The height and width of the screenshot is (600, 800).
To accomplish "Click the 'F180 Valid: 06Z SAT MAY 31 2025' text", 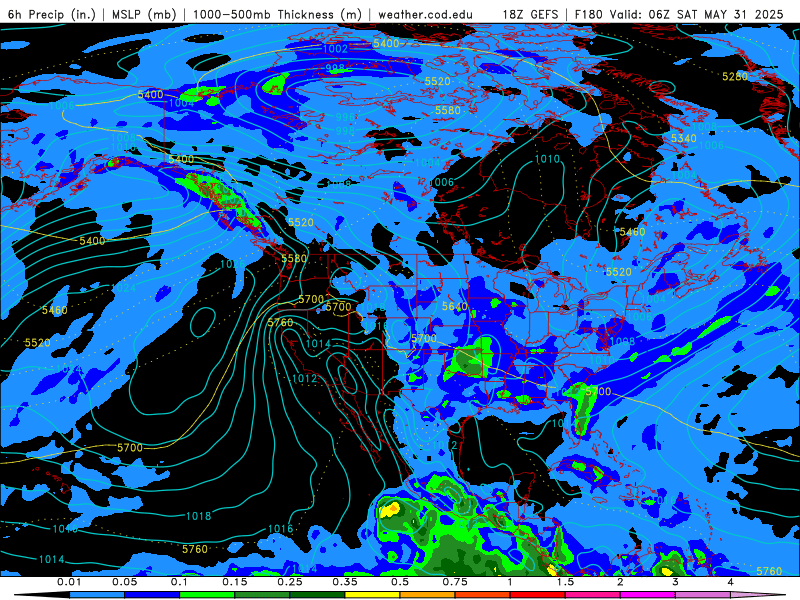I will tap(679, 14).
